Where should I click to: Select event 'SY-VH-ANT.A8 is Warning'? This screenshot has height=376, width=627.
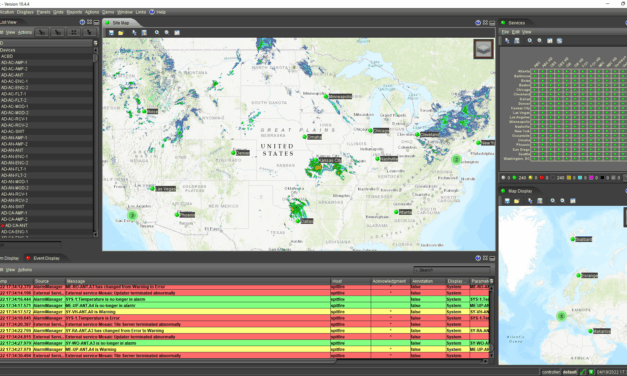[x=244, y=312]
